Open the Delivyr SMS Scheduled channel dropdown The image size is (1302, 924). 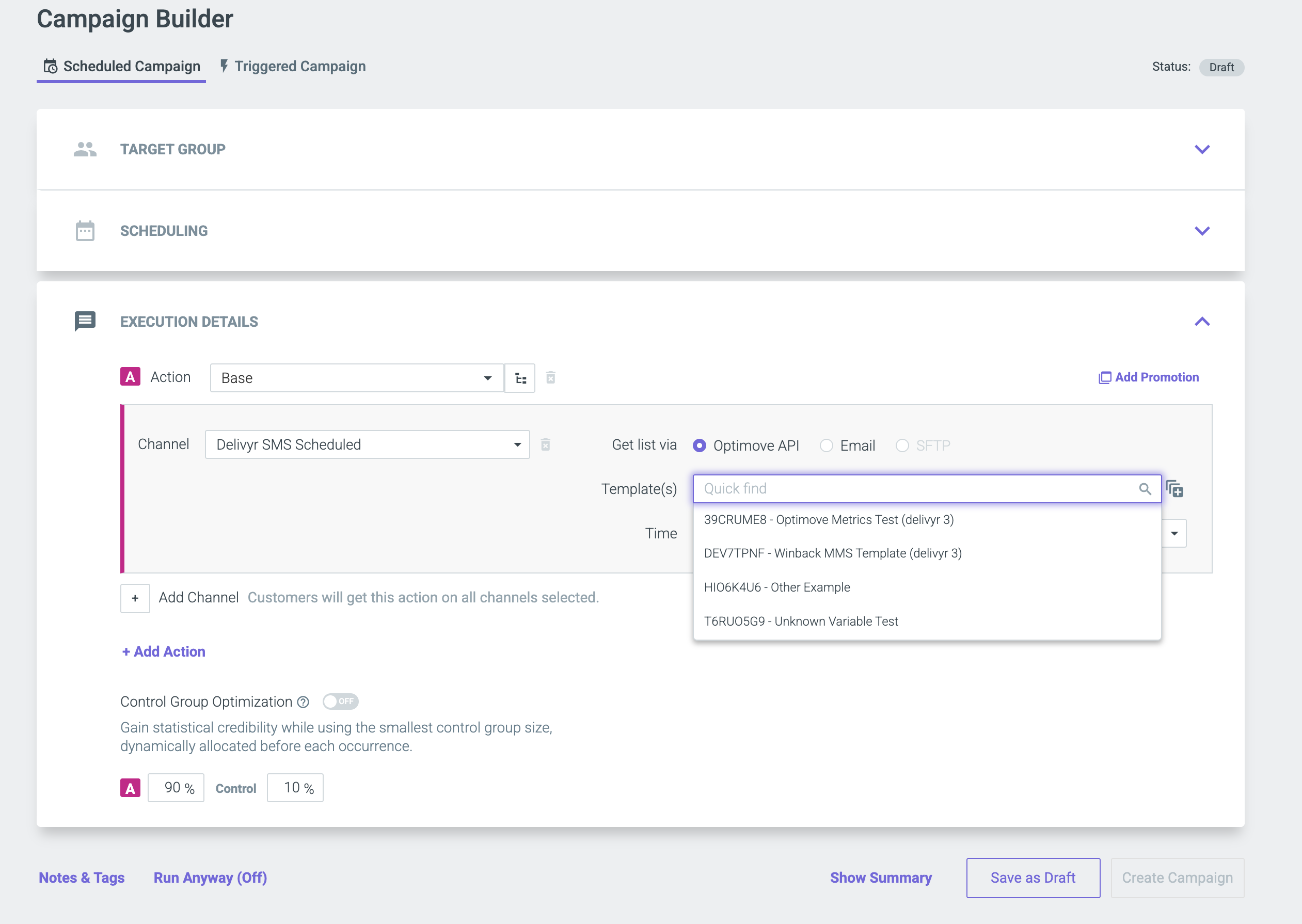367,444
